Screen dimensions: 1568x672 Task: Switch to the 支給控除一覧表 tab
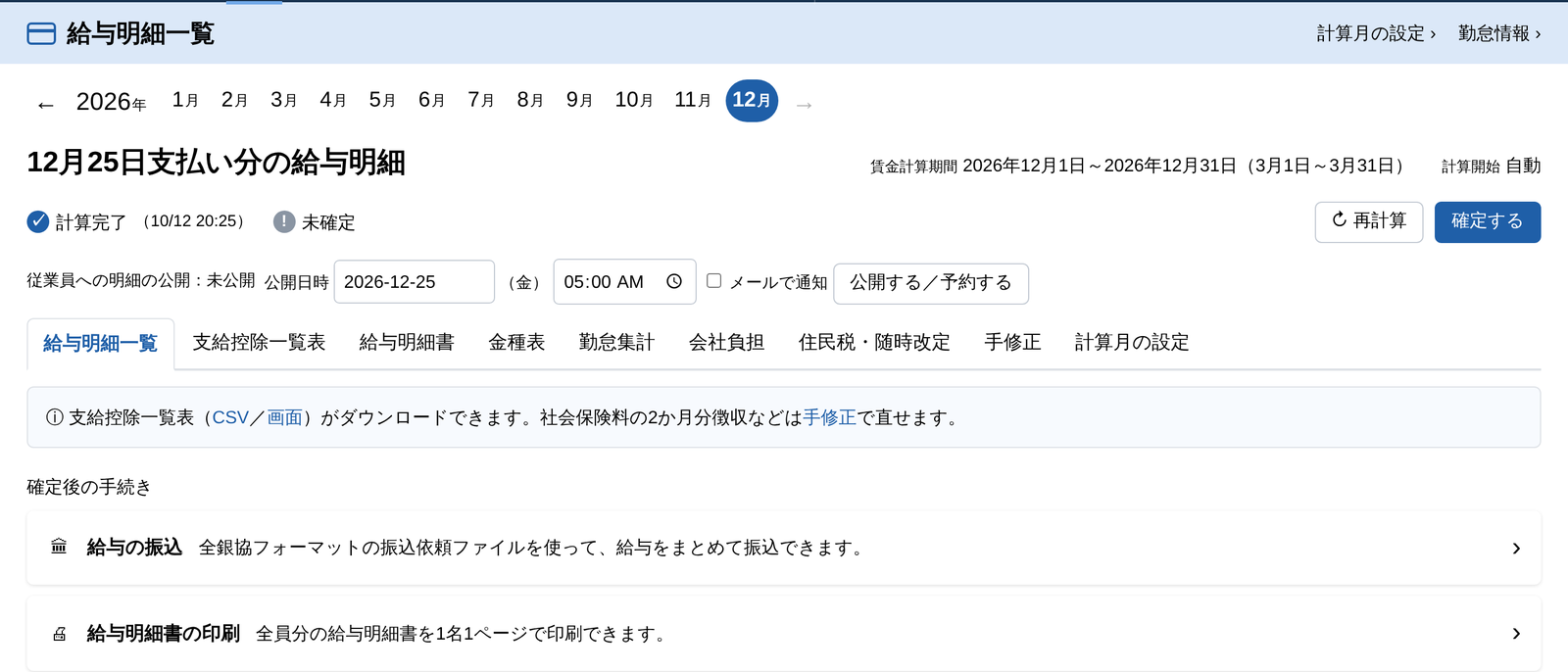(x=259, y=342)
